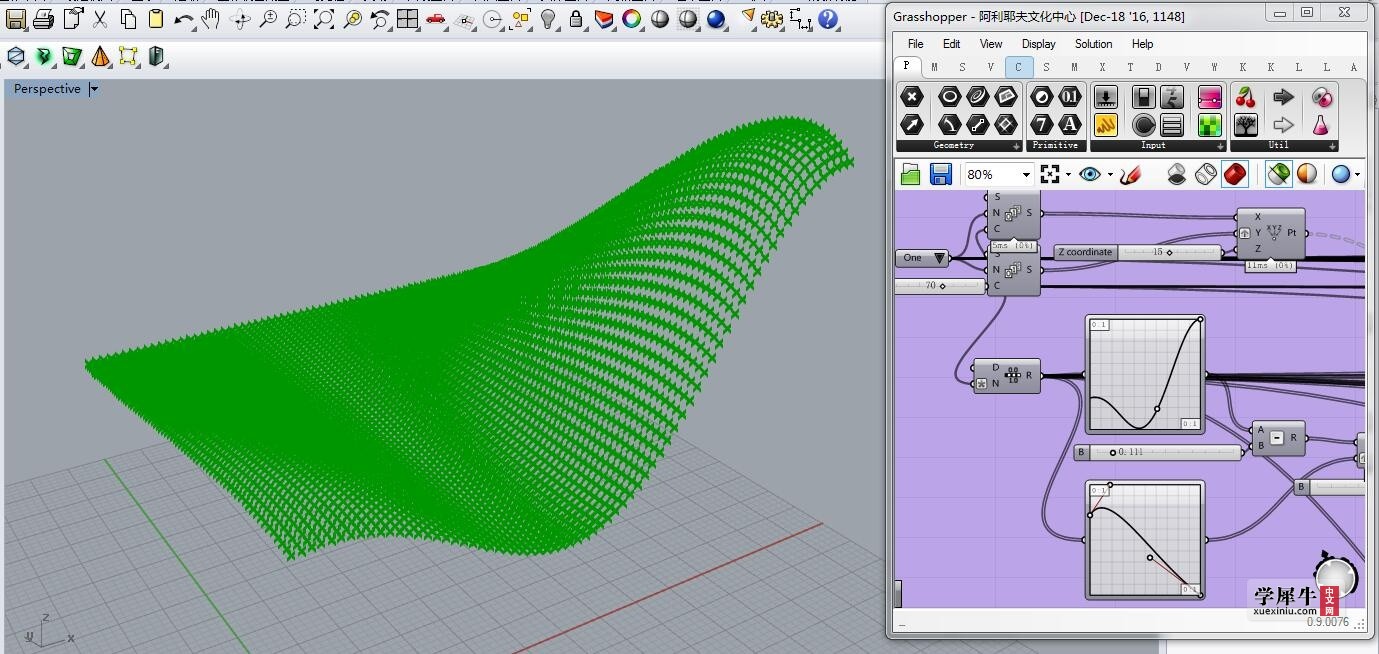Click Cut scissors icon in Rhino toolbar

tap(100, 18)
